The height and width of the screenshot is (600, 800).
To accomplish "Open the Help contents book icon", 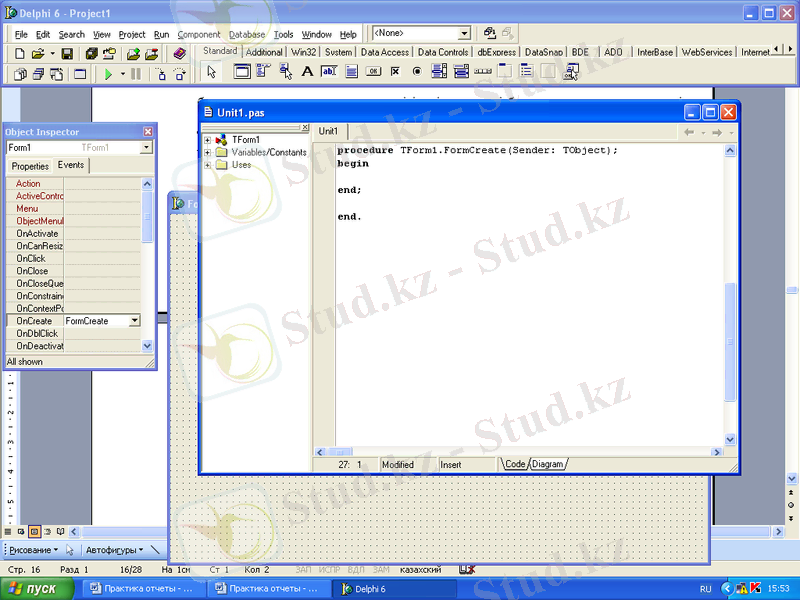I will click(179, 54).
